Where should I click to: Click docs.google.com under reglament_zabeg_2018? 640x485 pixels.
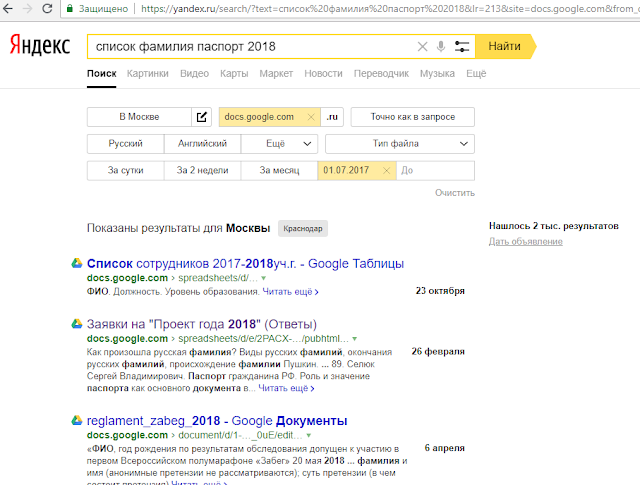tap(127, 435)
